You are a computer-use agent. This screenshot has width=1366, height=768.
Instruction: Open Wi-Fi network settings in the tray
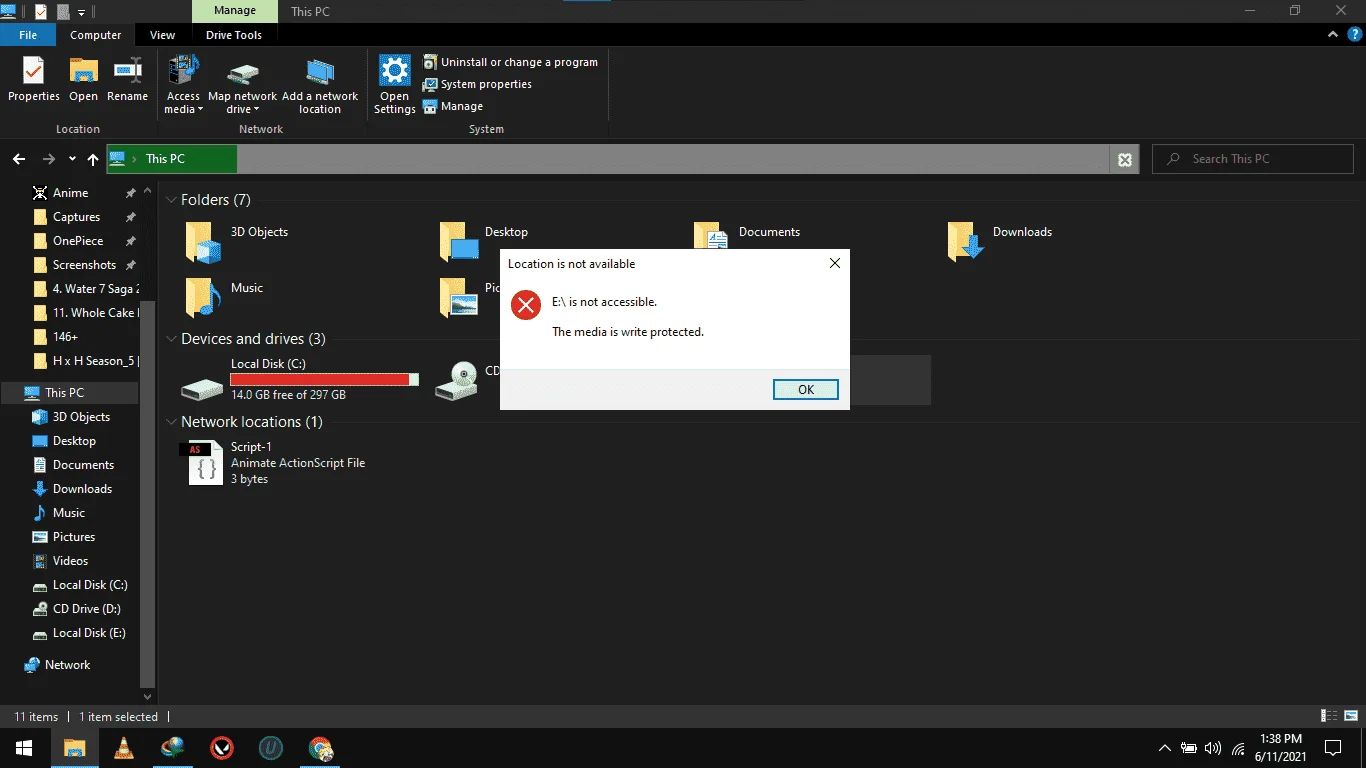click(1238, 748)
